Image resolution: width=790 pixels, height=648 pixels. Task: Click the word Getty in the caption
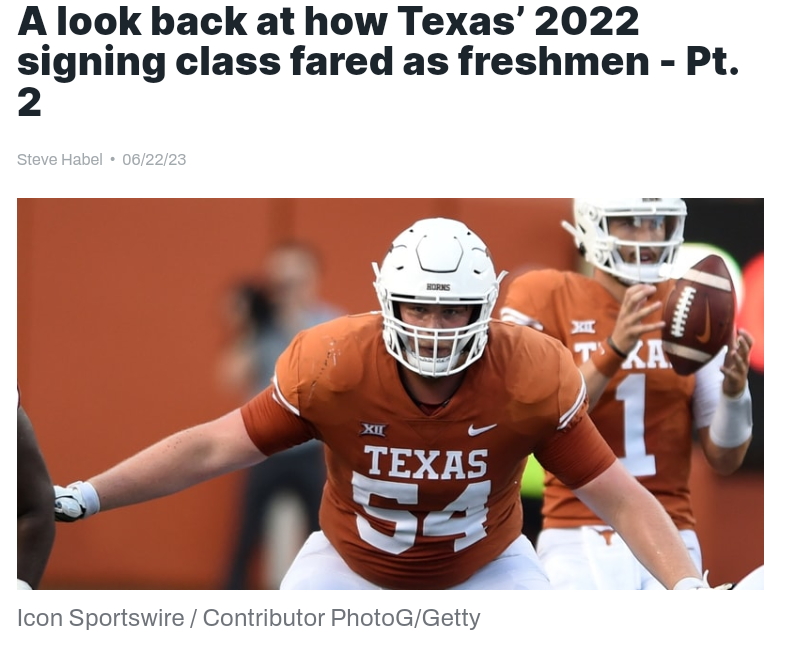point(451,618)
